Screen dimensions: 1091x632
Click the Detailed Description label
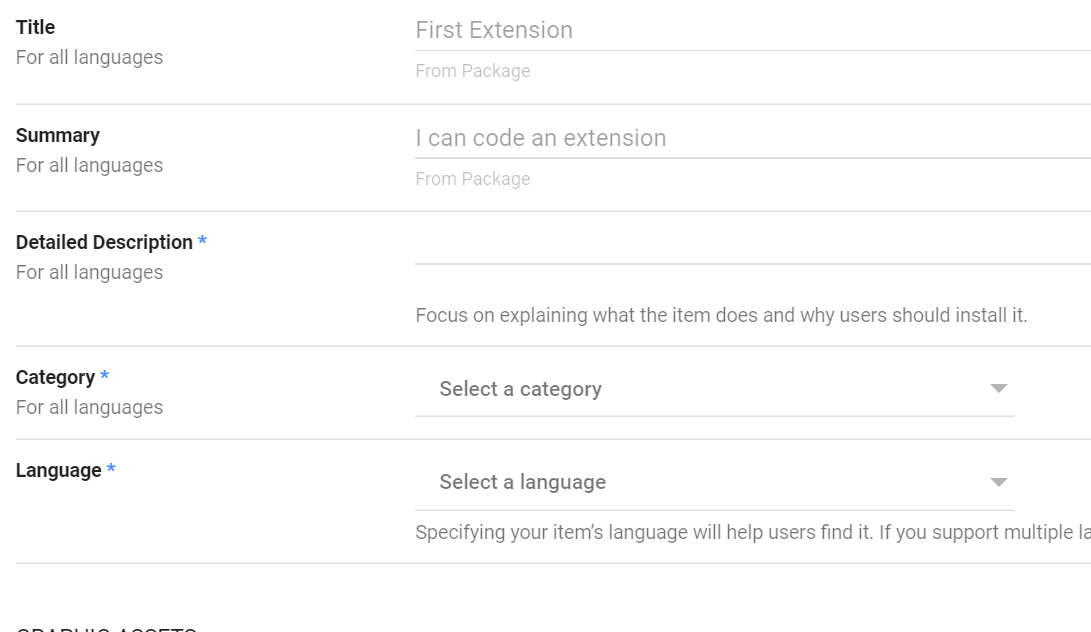point(104,242)
